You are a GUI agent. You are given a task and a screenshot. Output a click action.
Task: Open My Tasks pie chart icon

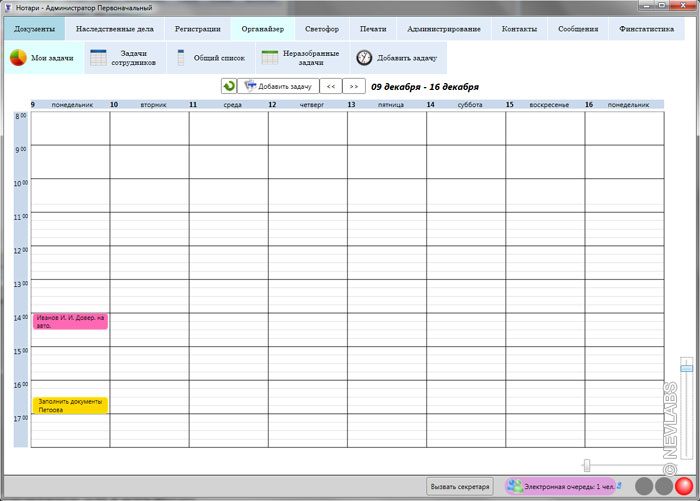click(x=18, y=58)
